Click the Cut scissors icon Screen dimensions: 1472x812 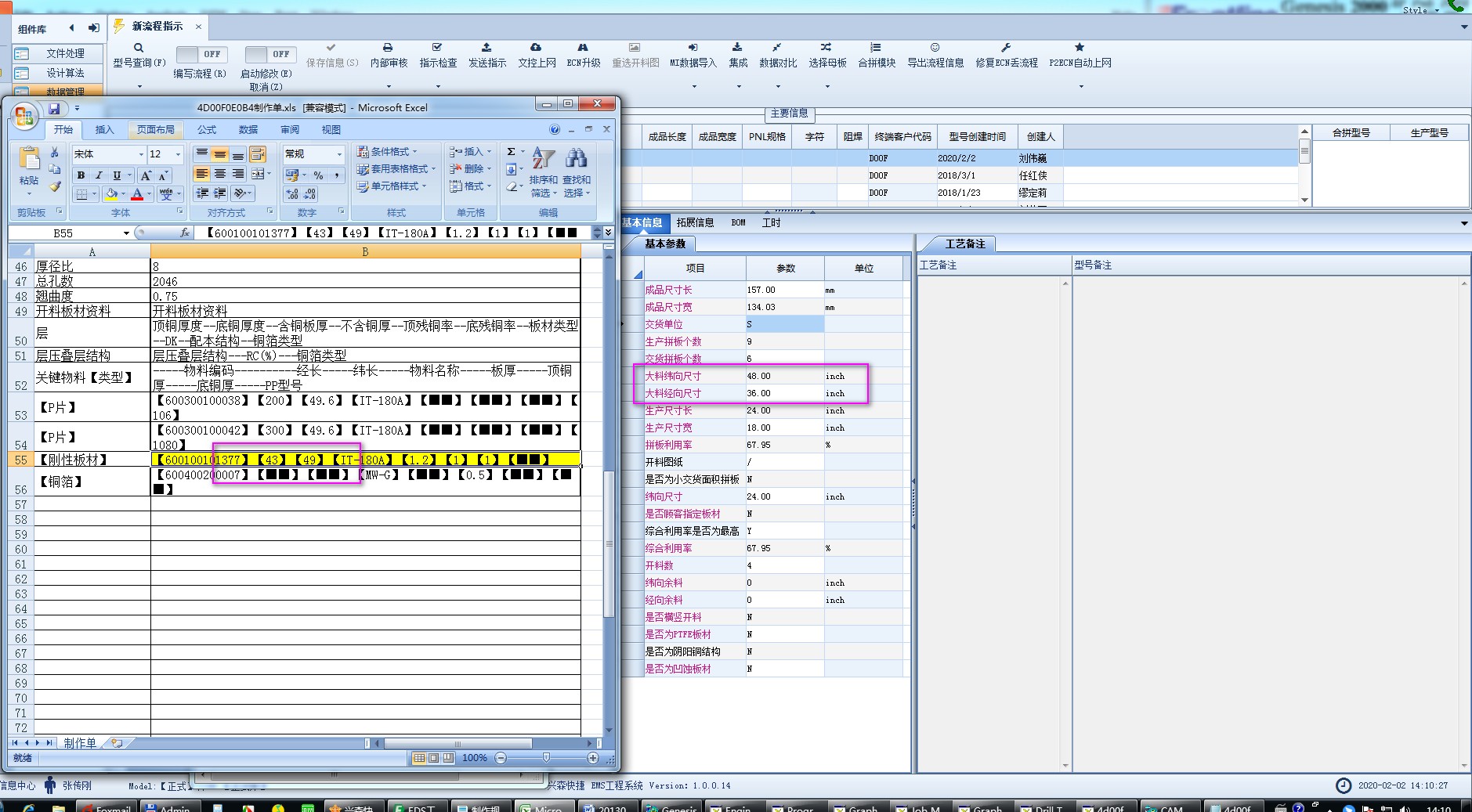55,153
